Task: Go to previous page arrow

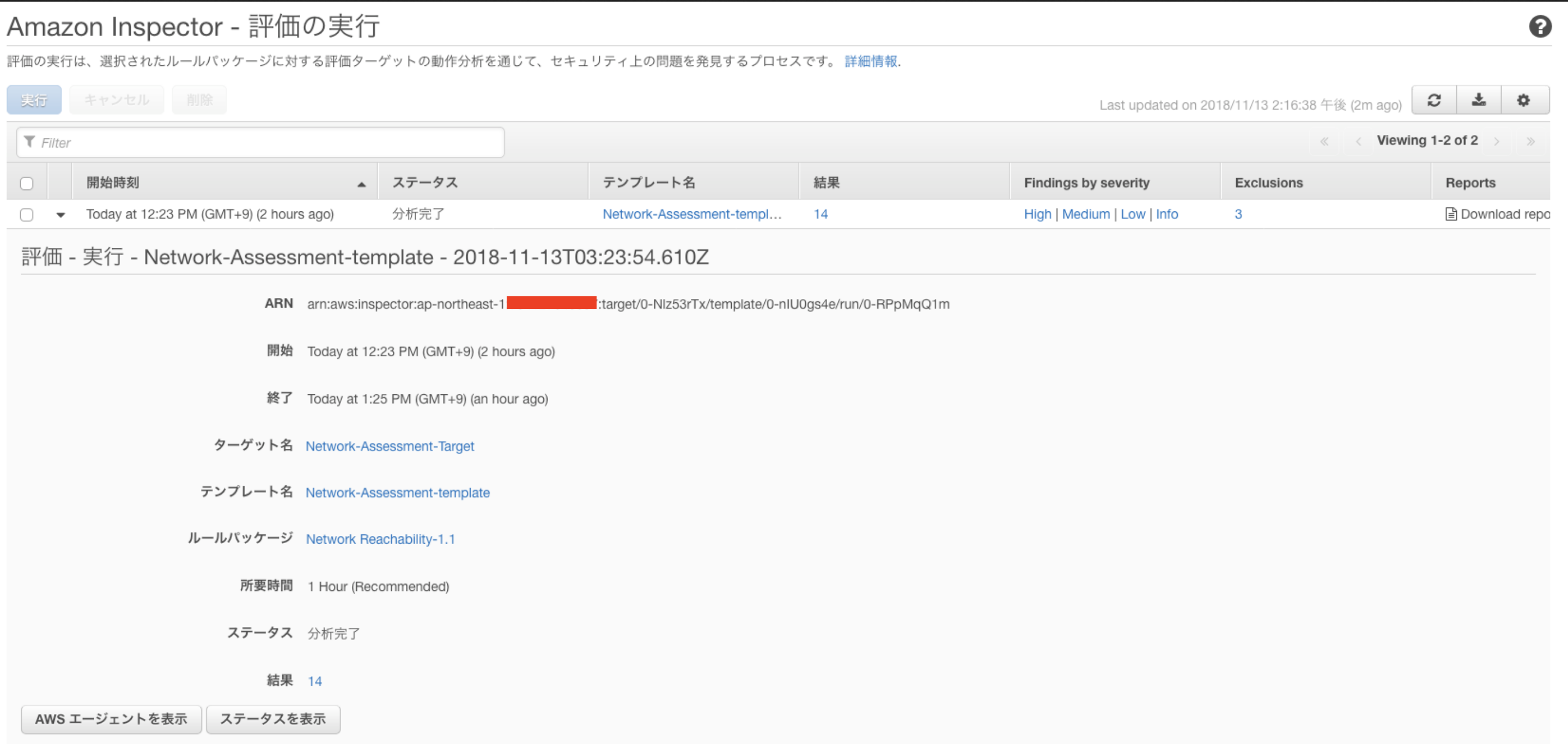Action: [x=1359, y=141]
